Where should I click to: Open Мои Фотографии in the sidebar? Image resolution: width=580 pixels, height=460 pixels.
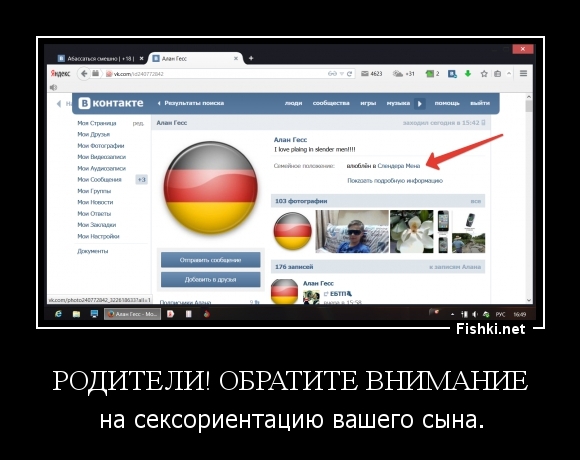click(101, 146)
